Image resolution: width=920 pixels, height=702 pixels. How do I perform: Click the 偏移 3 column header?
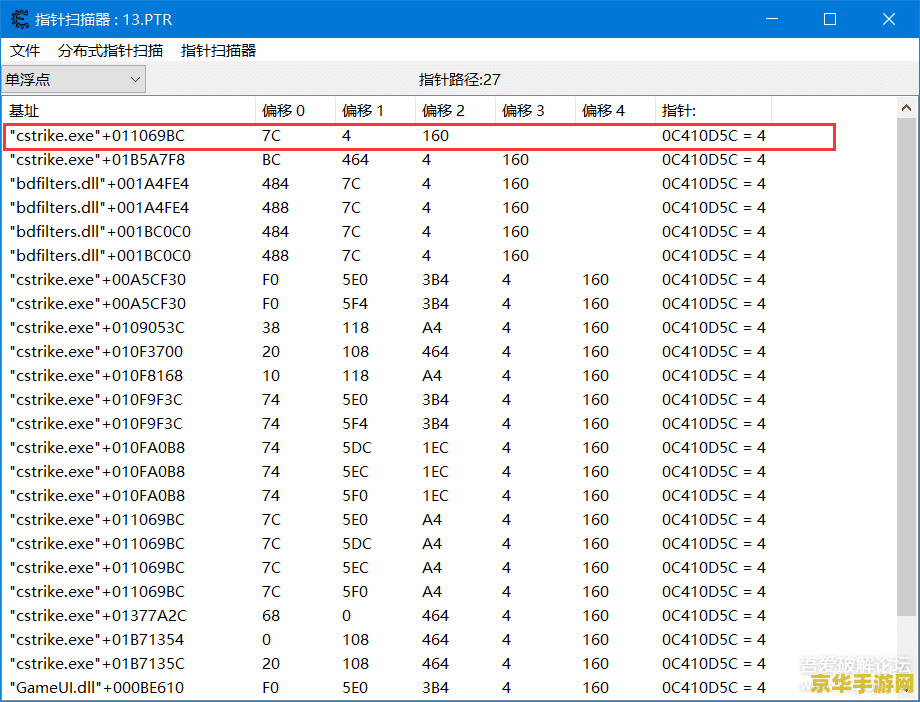534,110
